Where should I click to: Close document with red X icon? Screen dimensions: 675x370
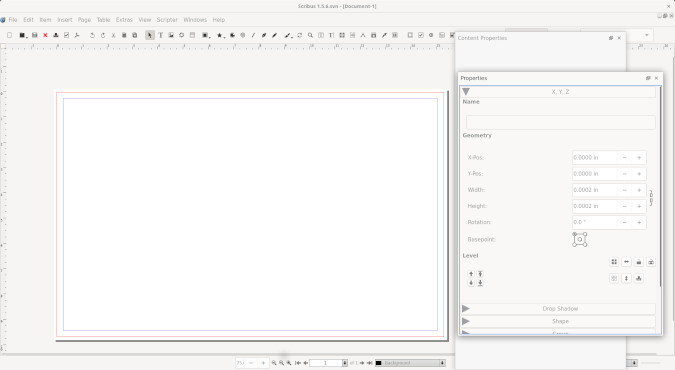click(45, 35)
